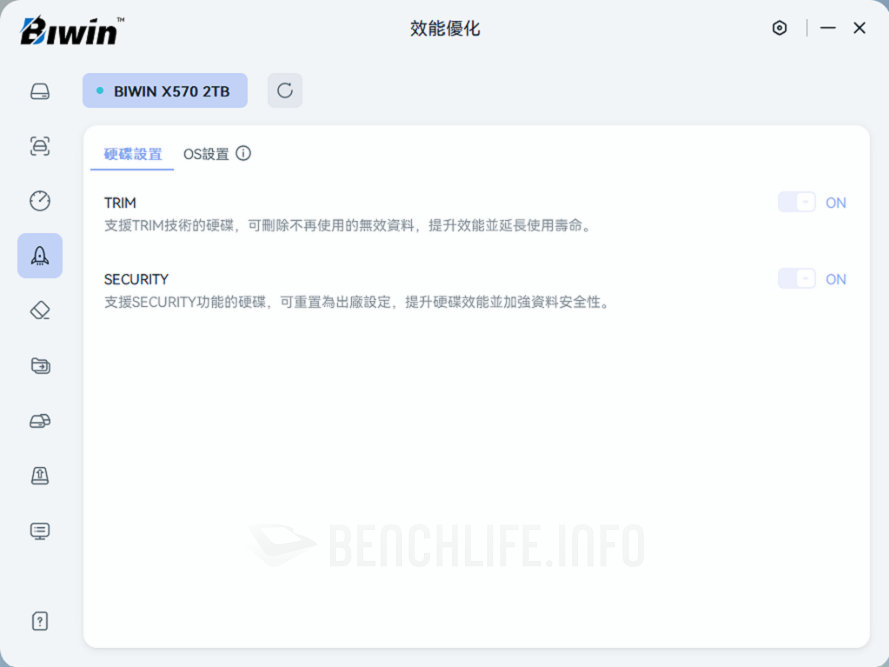Click the info icon beside OS設置
Viewport: 889px width, 667px height.
coord(243,154)
